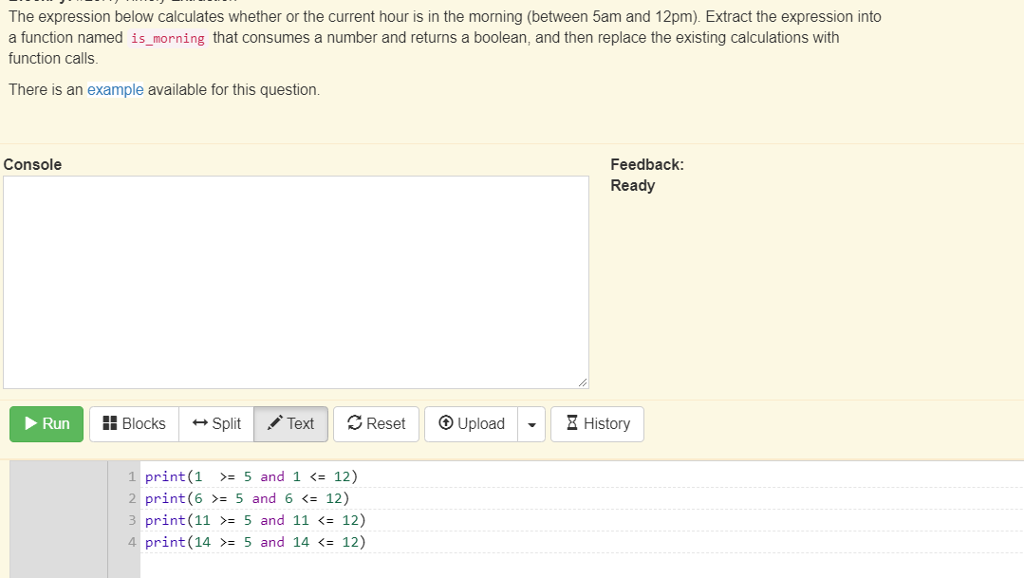Screen dimensions: 1024x578
Task: Click line number 2 in the gutter
Action: 132,498
